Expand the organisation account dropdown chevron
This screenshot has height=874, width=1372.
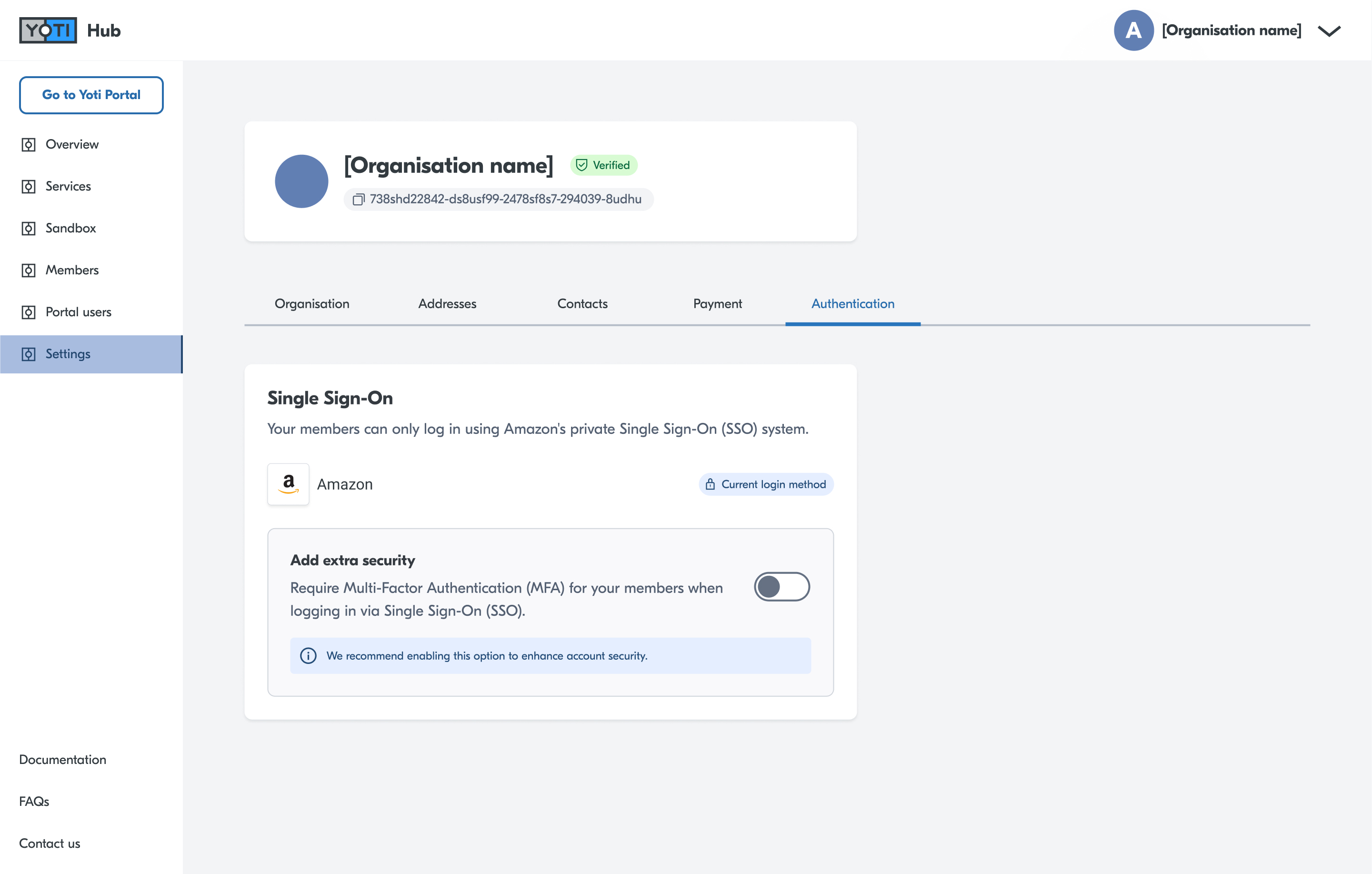1329,31
